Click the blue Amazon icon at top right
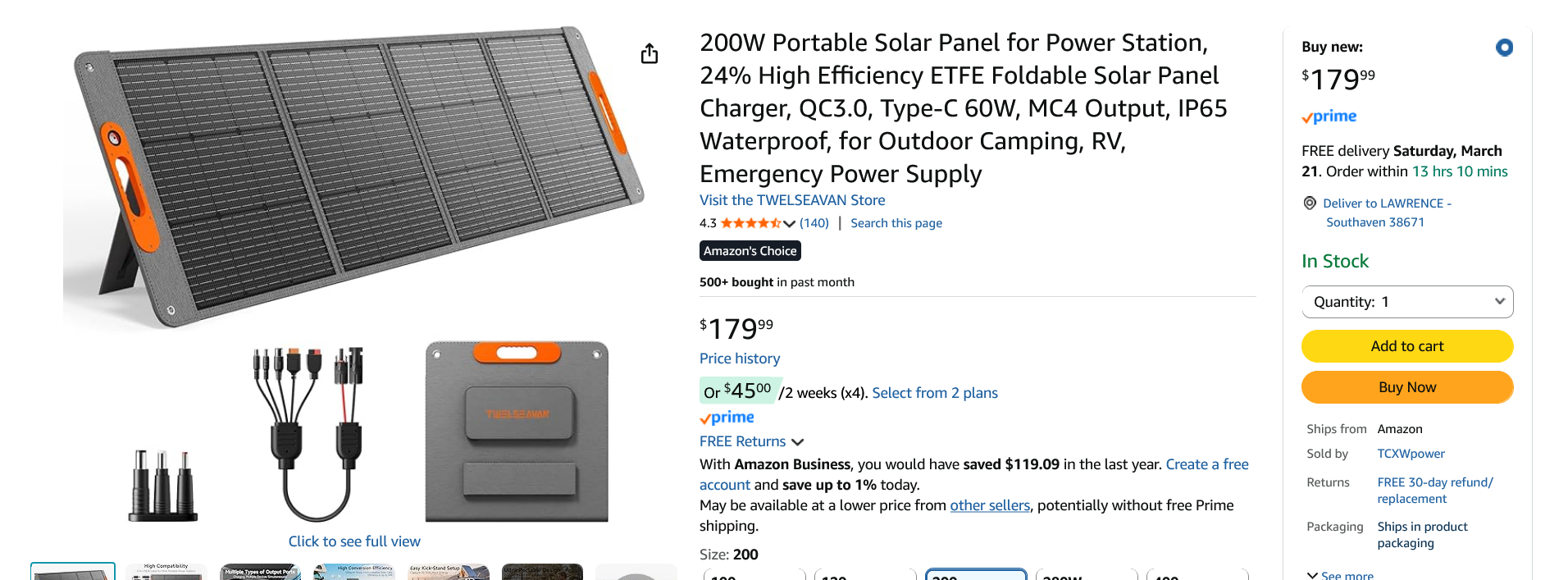Image resolution: width=1568 pixels, height=580 pixels. (1504, 48)
